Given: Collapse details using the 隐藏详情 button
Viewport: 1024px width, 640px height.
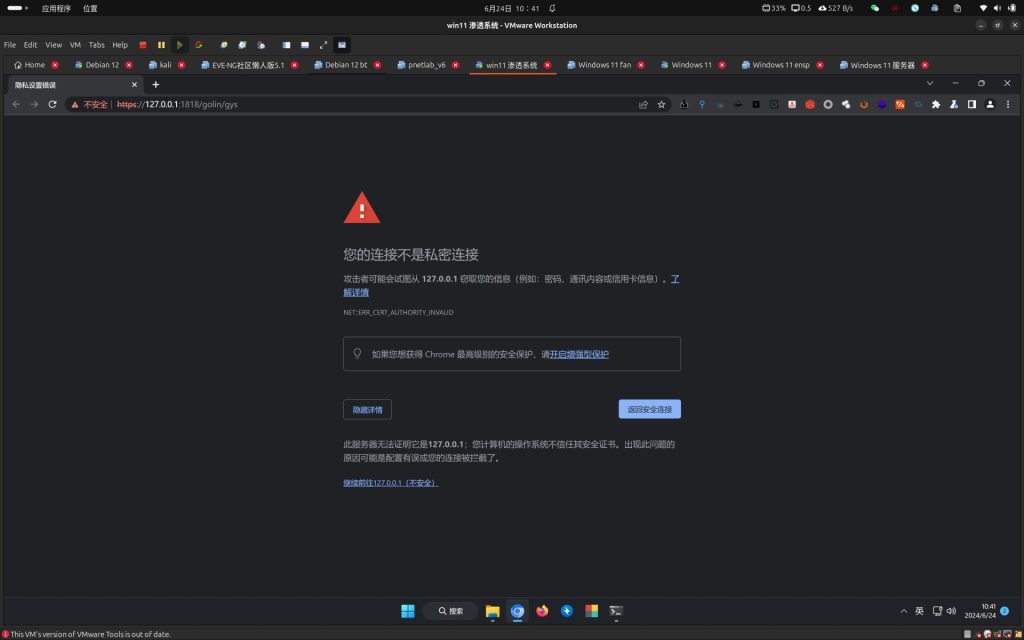Looking at the screenshot, I should coord(368,409).
